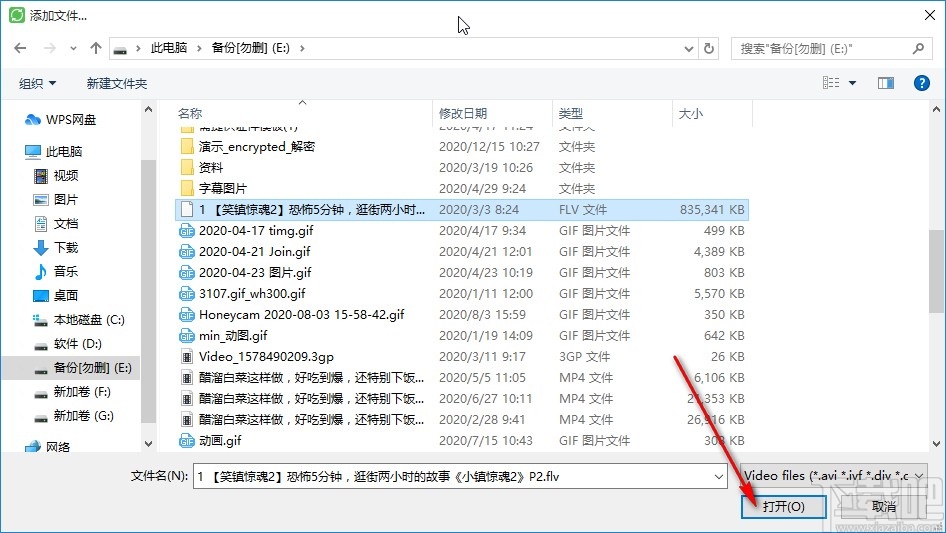This screenshot has height=533, width=946.
Task: Click the 打开(O) button
Action: point(784,506)
